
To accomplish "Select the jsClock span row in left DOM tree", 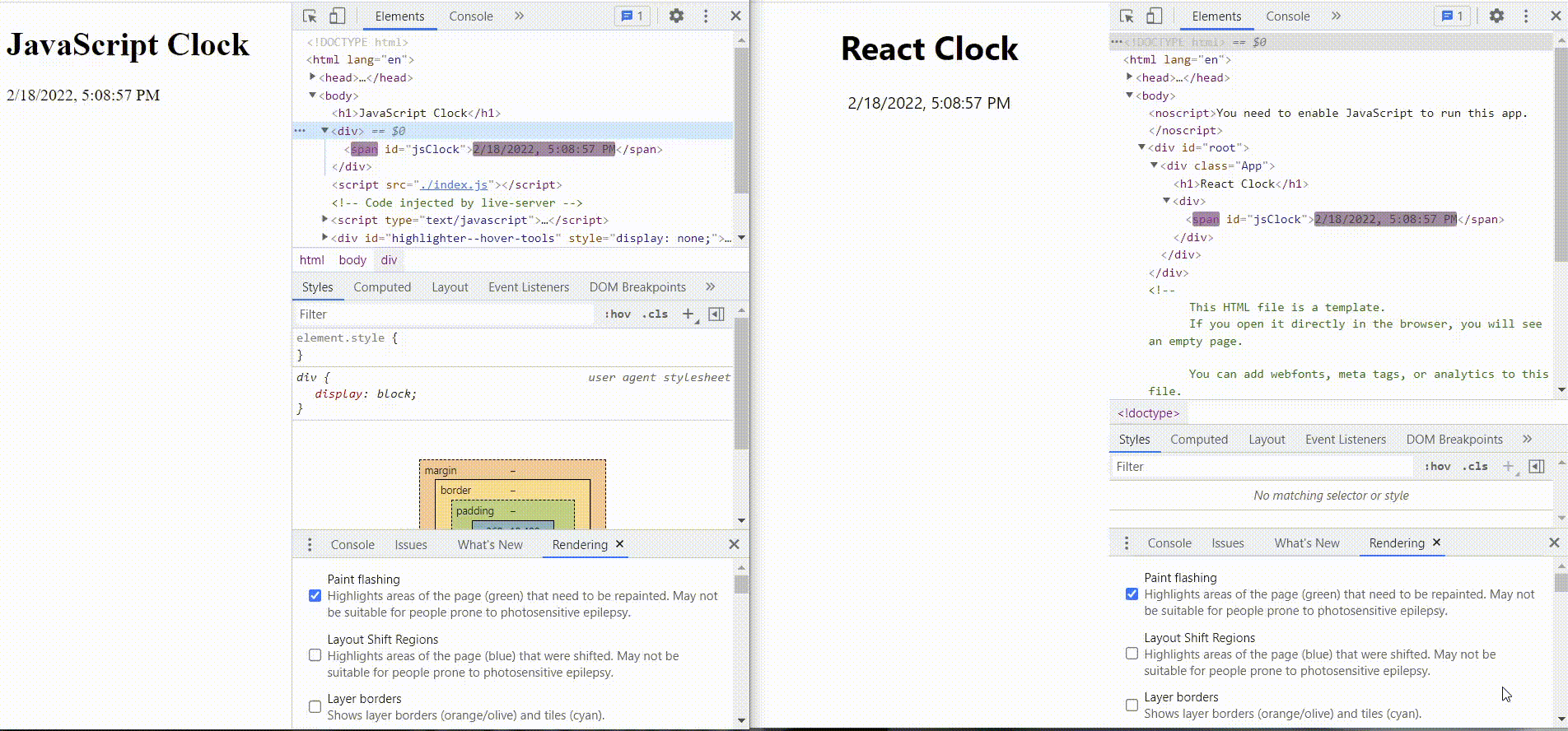I will tap(512, 149).
